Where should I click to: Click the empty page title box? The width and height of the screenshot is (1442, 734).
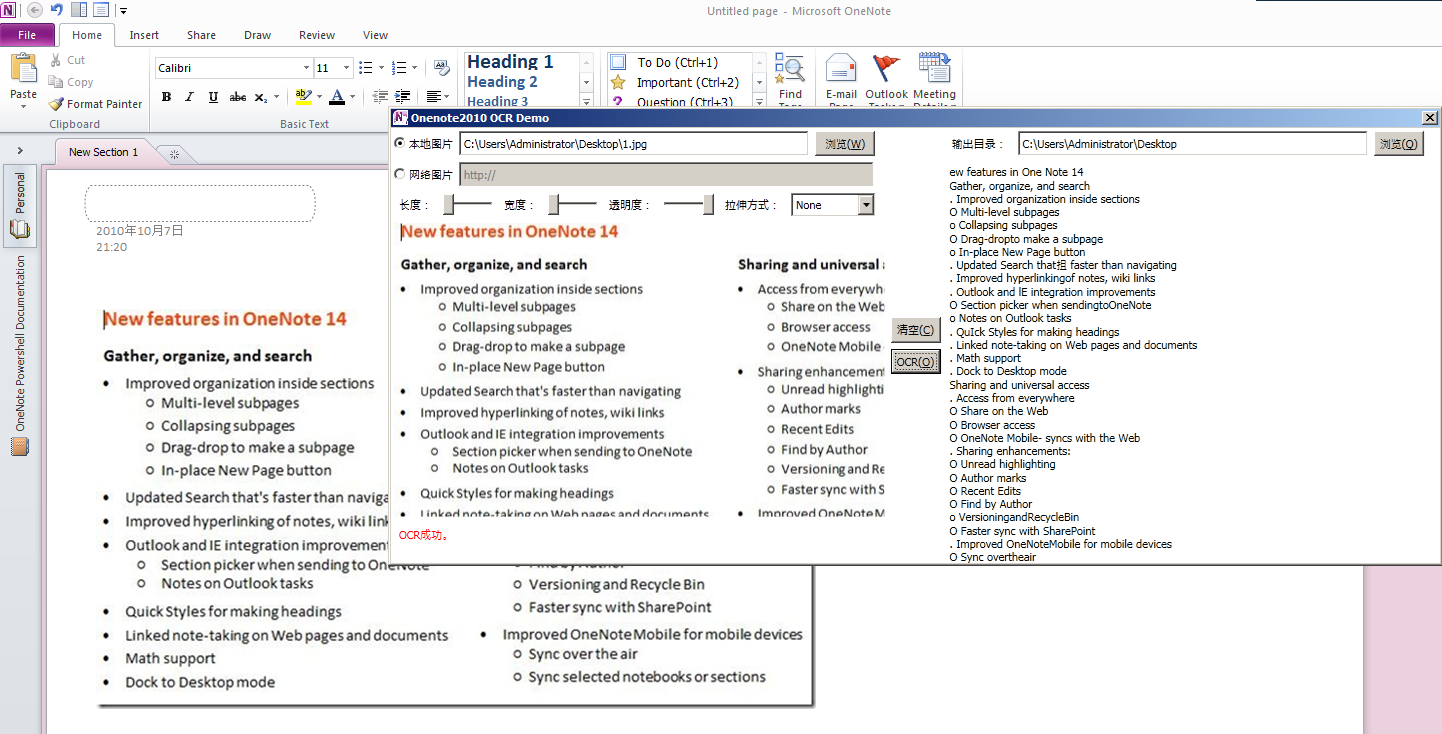200,203
